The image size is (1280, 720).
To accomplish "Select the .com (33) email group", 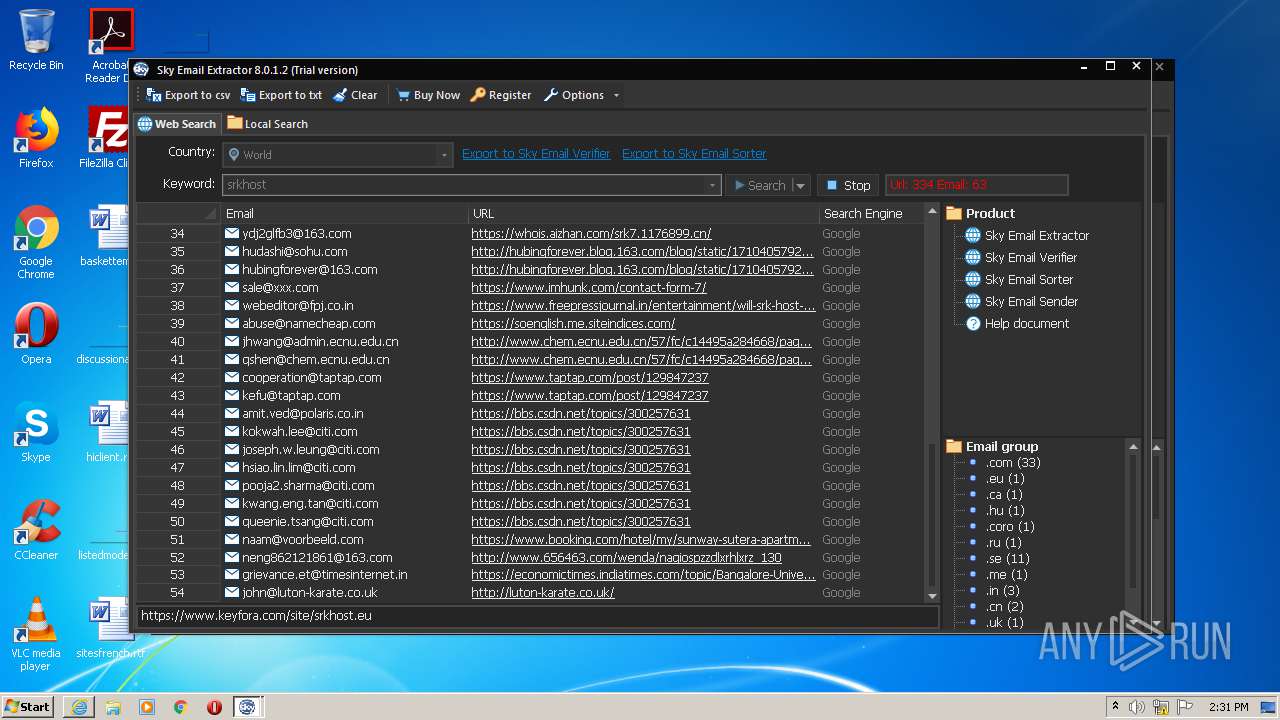I will [x=1013, y=463].
